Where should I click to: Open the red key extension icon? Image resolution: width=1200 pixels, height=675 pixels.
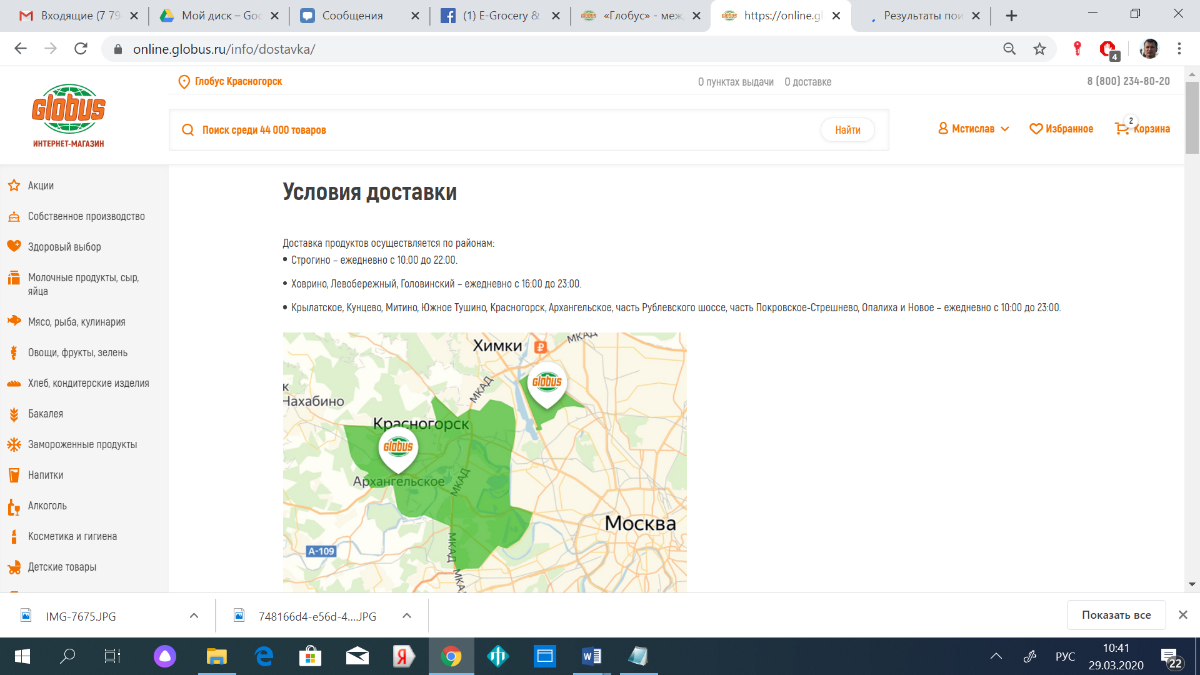1078,48
